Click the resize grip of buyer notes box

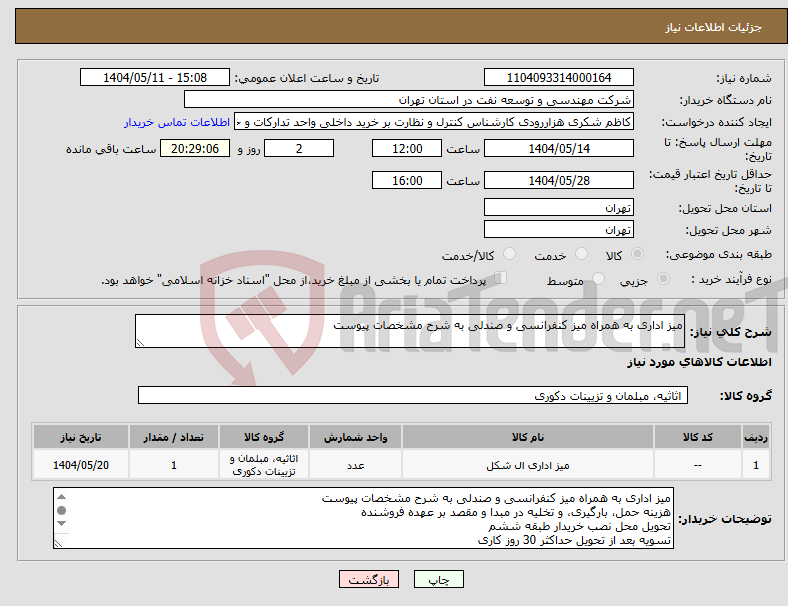(58, 544)
